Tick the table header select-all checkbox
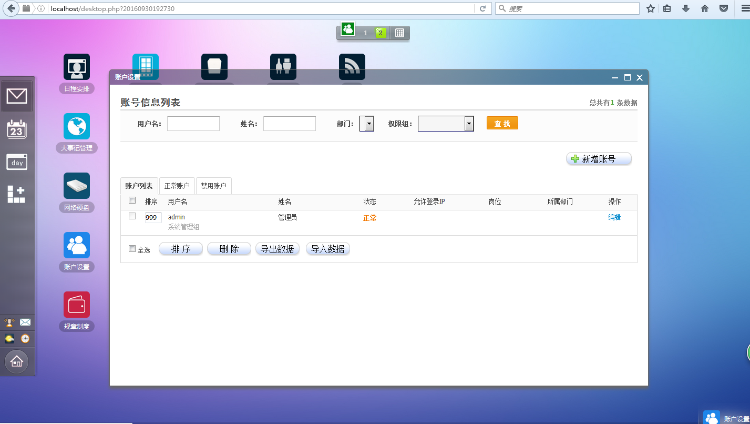The height and width of the screenshot is (424, 750). click(x=132, y=201)
